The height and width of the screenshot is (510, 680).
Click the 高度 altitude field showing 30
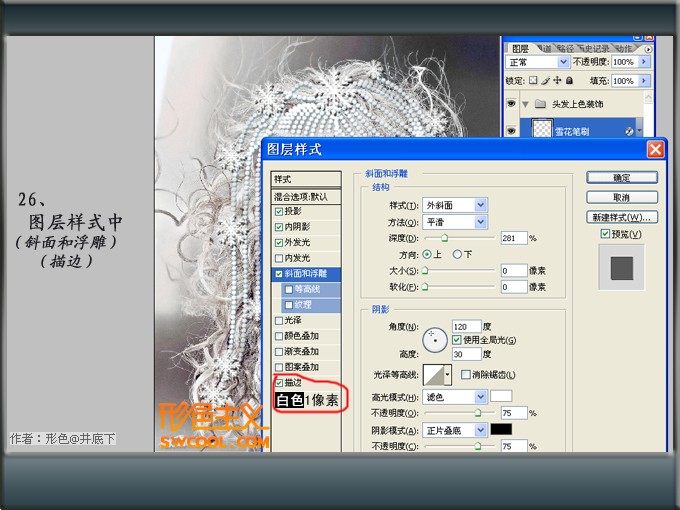pyautogui.click(x=466, y=354)
